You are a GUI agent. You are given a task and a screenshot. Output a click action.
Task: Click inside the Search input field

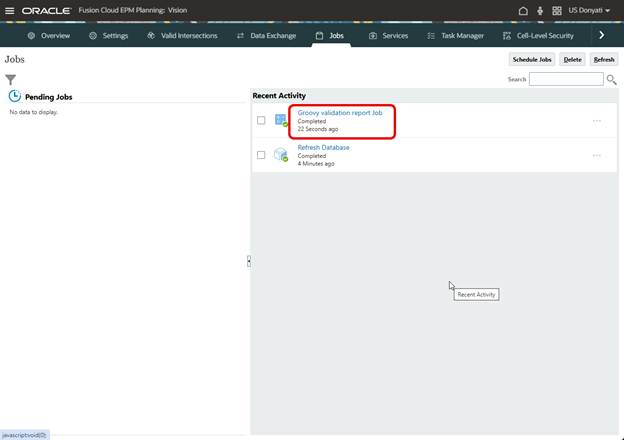coord(566,79)
